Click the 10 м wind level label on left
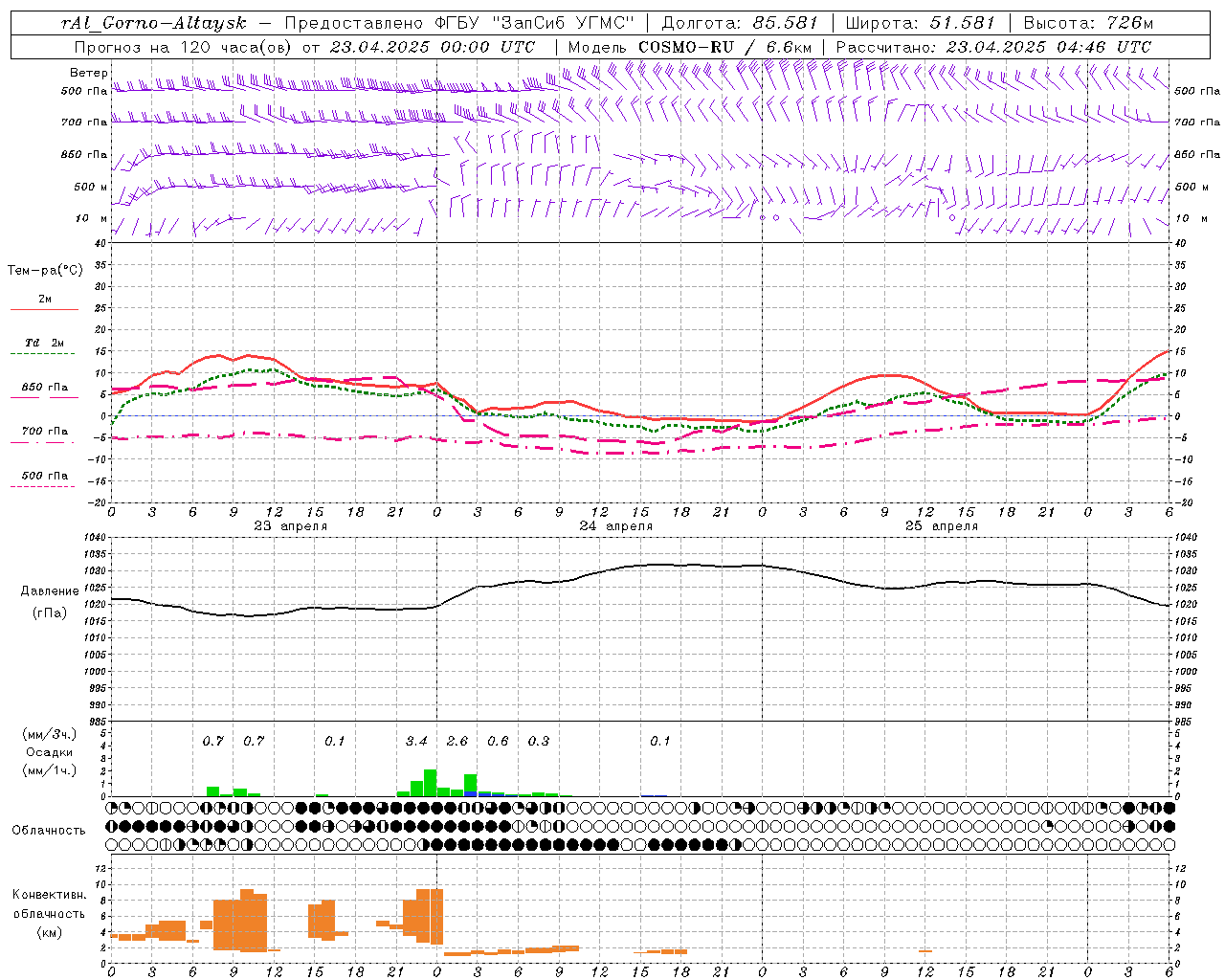1225x980 pixels. pos(91,218)
